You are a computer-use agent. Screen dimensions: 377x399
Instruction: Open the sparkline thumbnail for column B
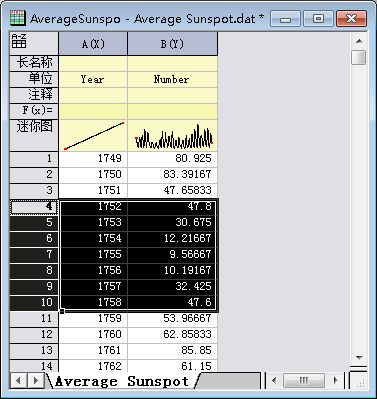point(172,135)
